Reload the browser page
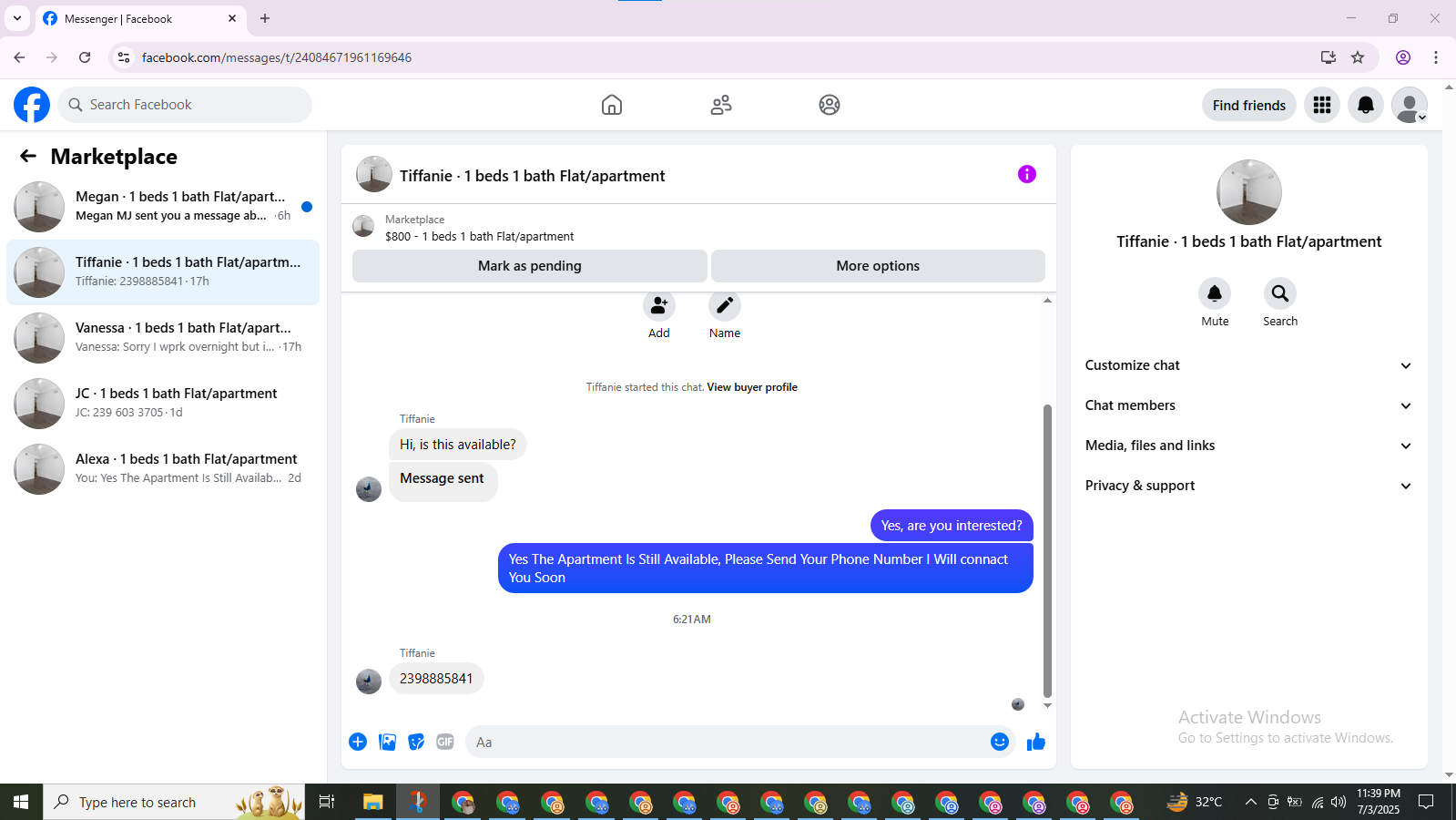 (x=85, y=57)
